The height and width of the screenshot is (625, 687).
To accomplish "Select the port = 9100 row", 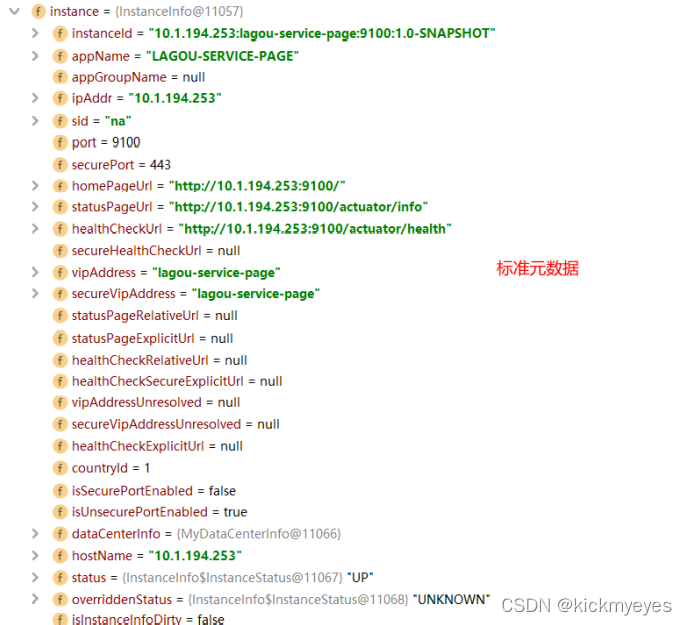I will 96,143.
